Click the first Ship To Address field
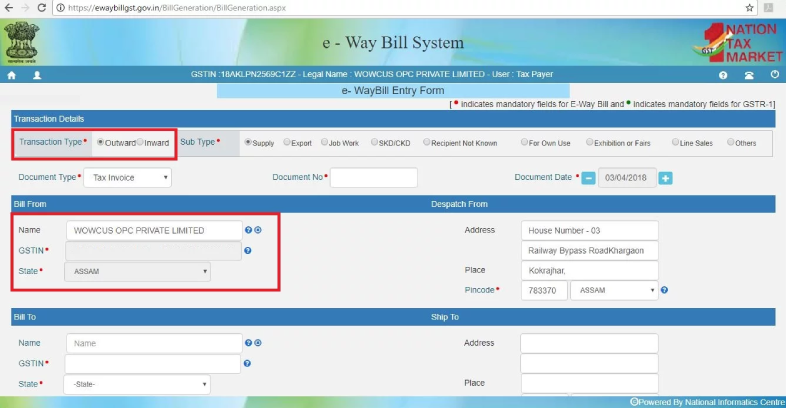 pyautogui.click(x=590, y=343)
